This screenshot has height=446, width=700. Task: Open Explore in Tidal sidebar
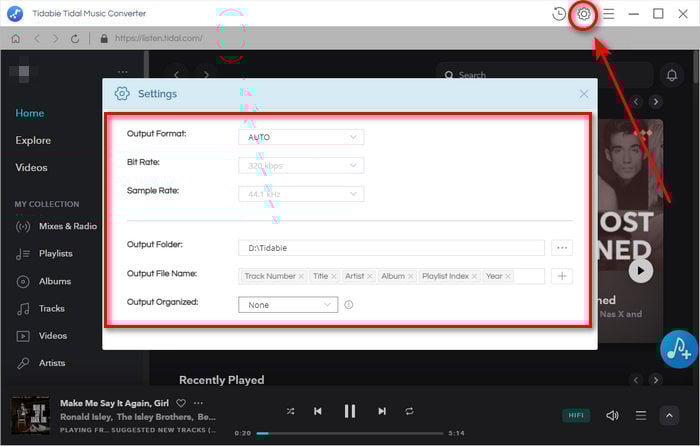33,141
